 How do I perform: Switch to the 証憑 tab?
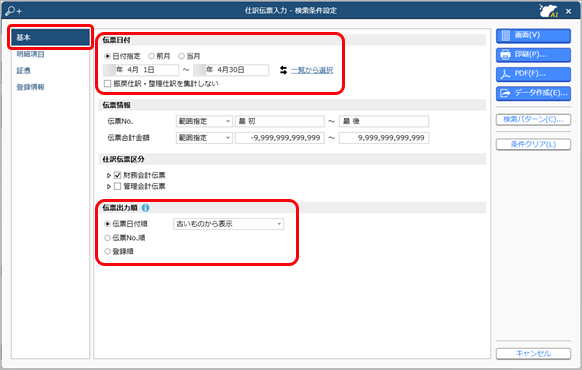(x=23, y=71)
